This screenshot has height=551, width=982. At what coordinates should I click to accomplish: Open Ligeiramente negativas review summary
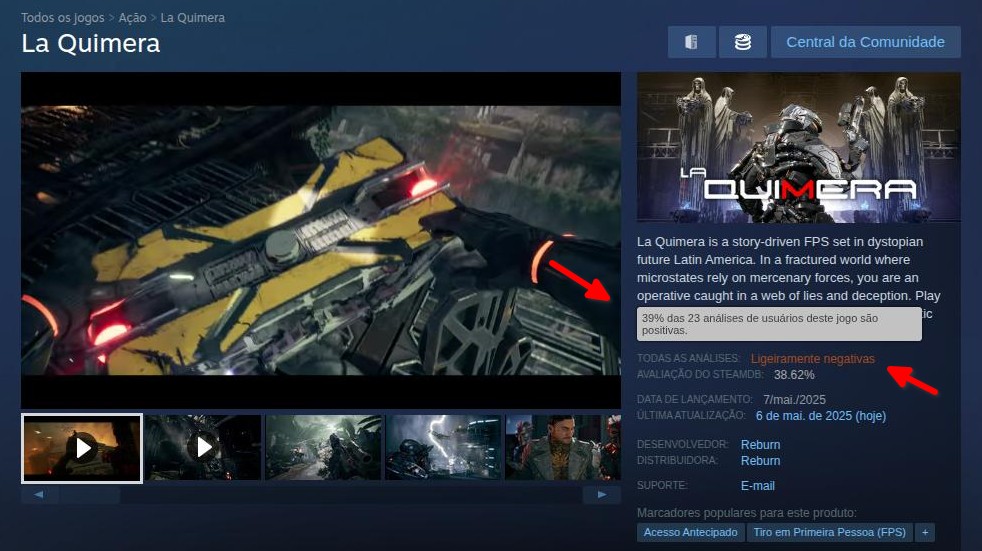pyautogui.click(x=813, y=359)
